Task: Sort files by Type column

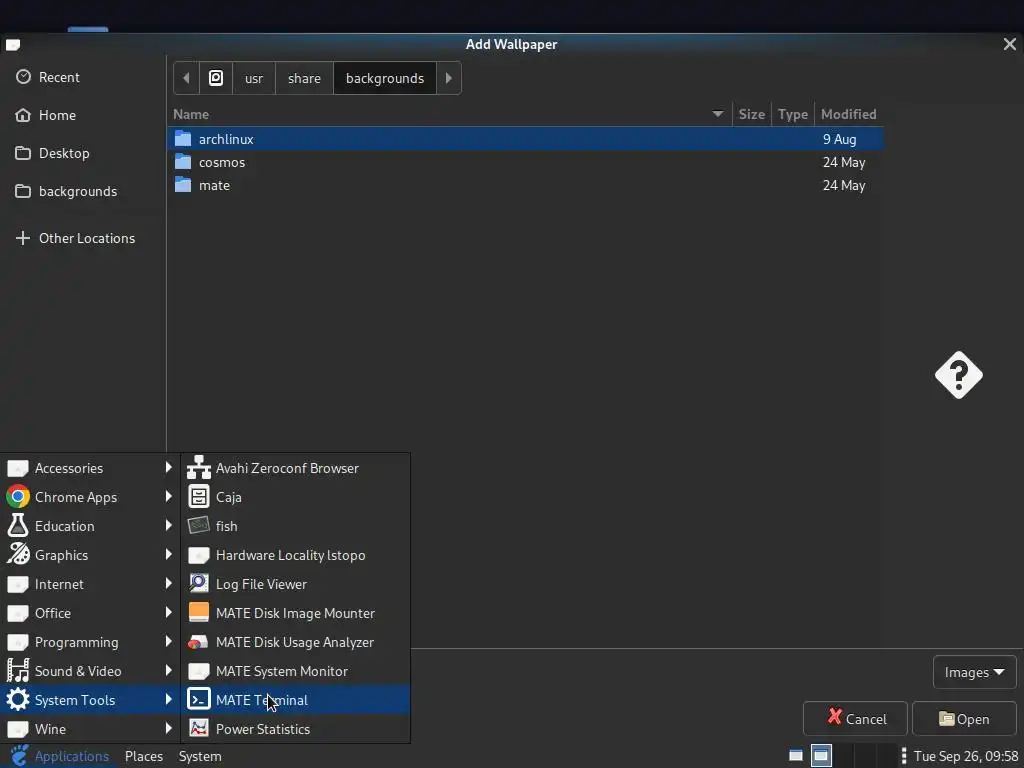Action: point(793,114)
